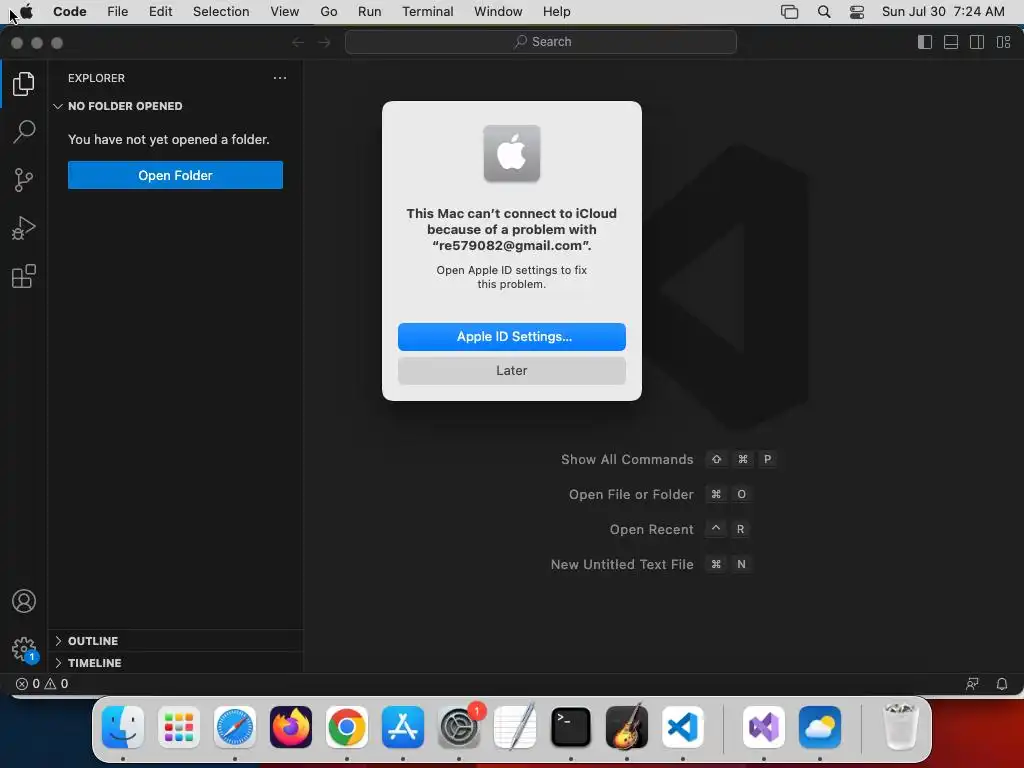Open the Extensions view
The height and width of the screenshot is (768, 1024).
point(24,276)
